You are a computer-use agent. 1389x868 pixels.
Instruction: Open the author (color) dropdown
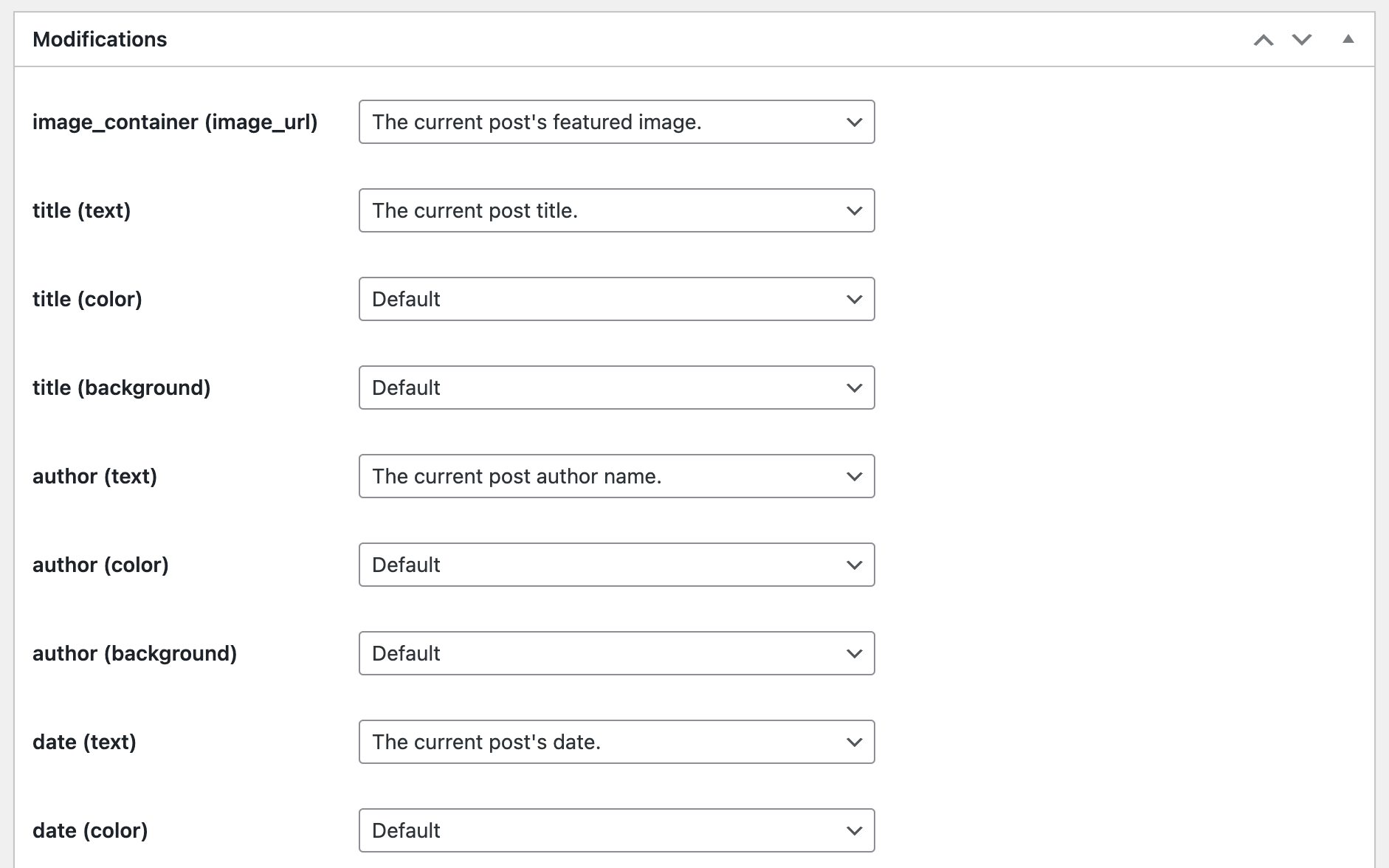point(616,565)
